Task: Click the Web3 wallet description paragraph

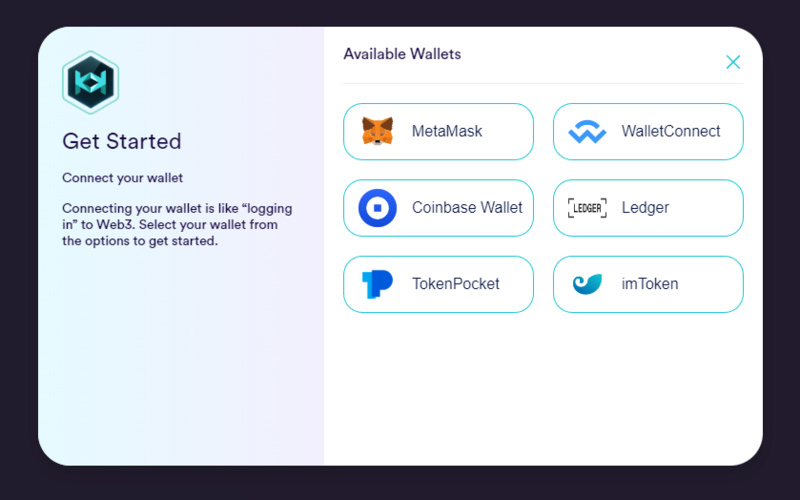Action: pos(177,224)
